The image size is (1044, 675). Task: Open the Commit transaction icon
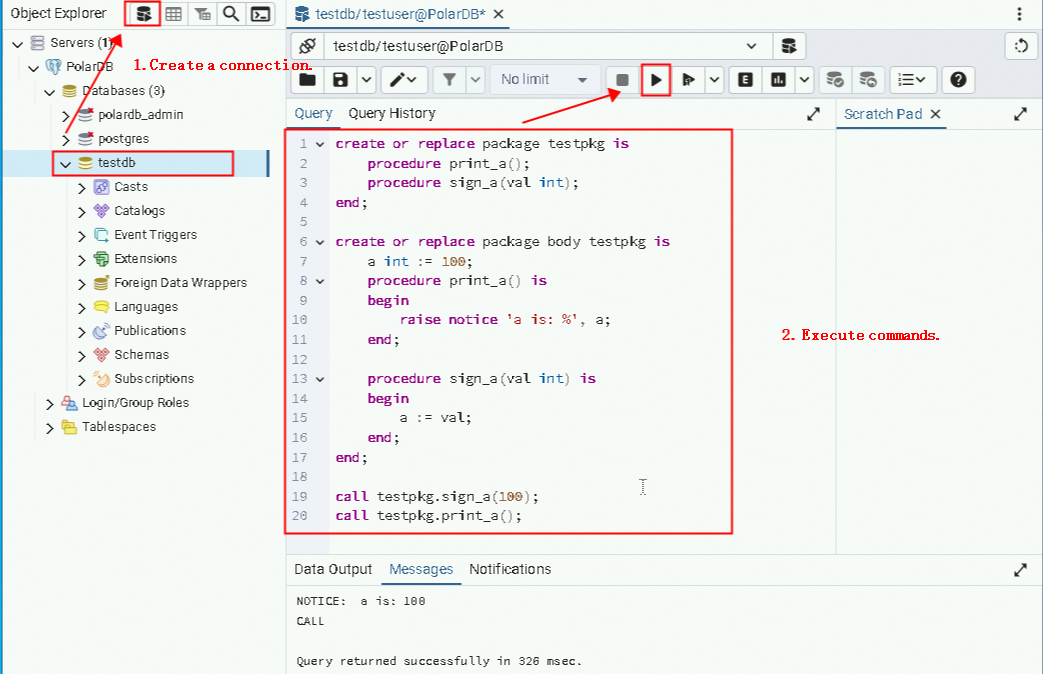pyautogui.click(x=837, y=80)
